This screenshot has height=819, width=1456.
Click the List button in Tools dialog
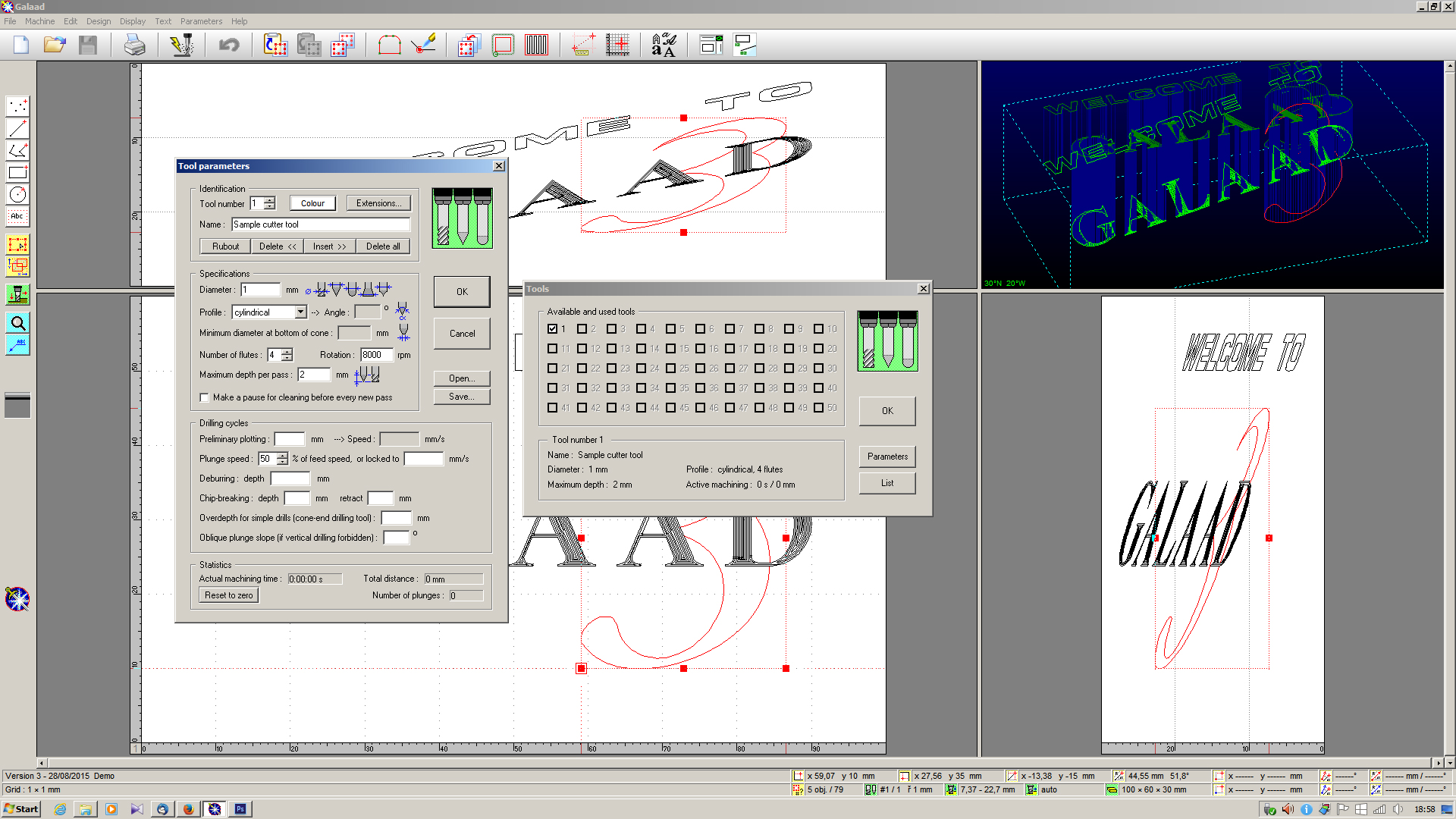887,483
